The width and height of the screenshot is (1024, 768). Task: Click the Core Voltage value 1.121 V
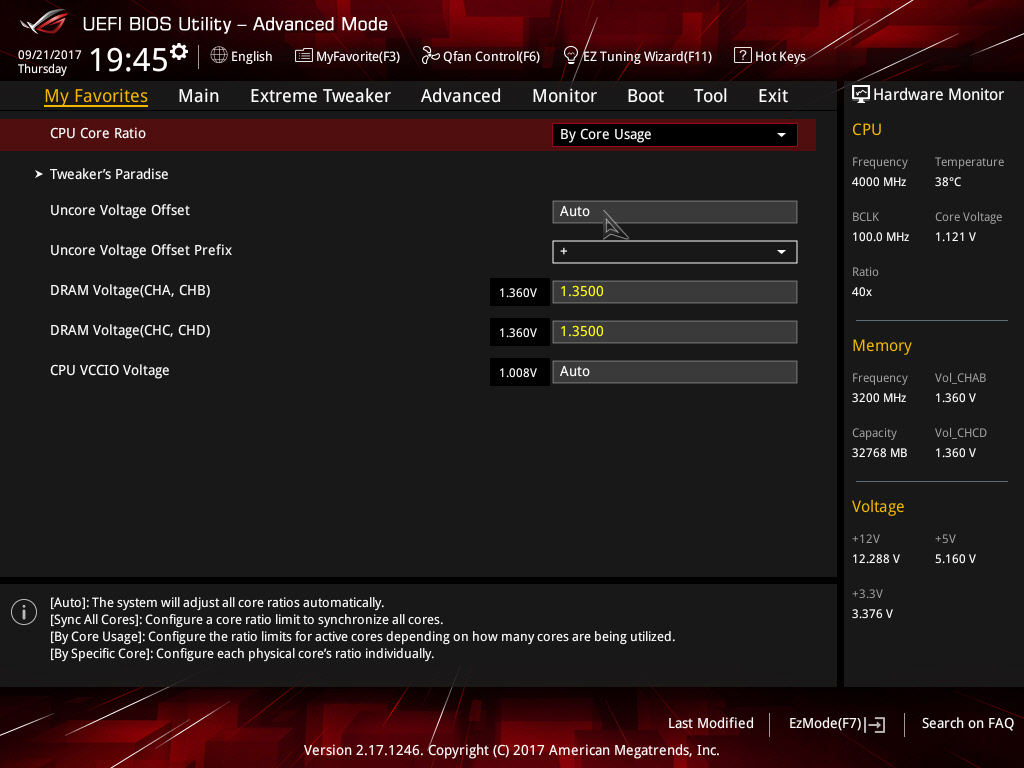tap(955, 237)
